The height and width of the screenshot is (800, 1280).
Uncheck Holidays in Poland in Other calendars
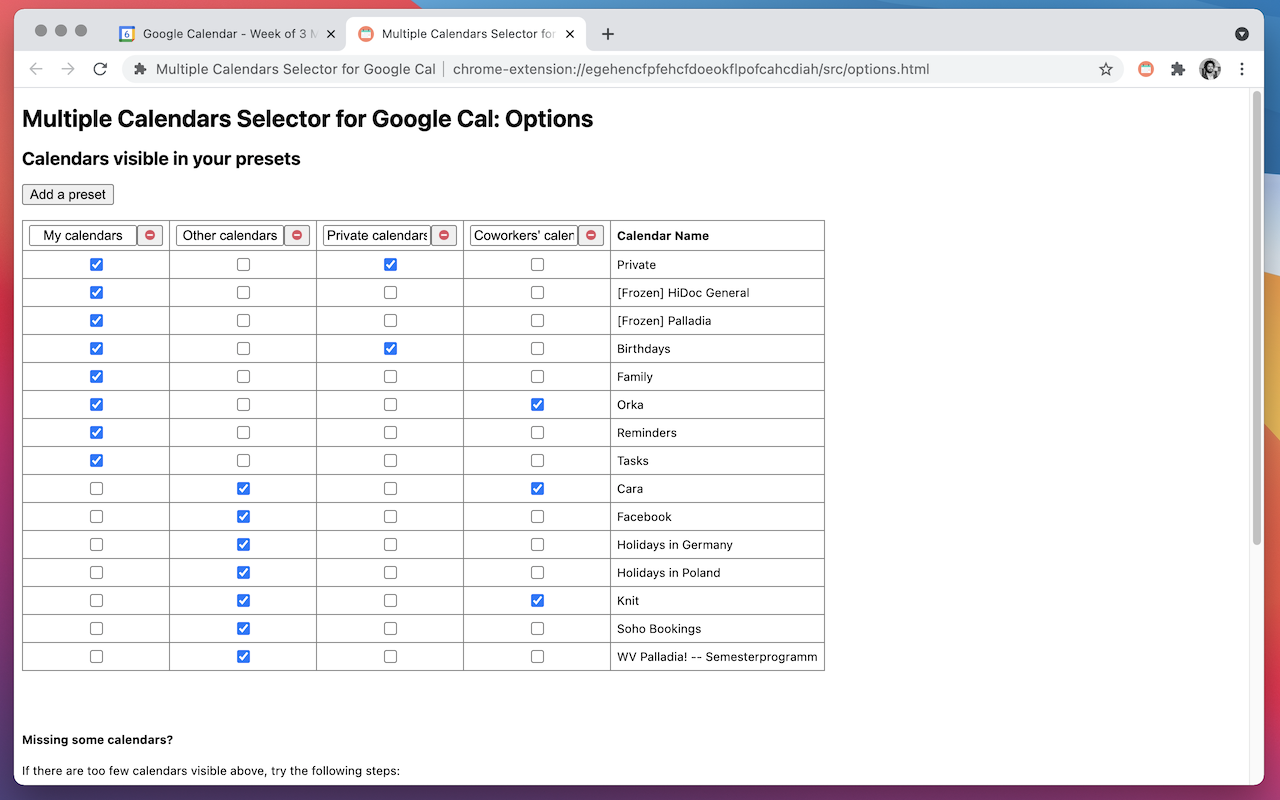(243, 573)
